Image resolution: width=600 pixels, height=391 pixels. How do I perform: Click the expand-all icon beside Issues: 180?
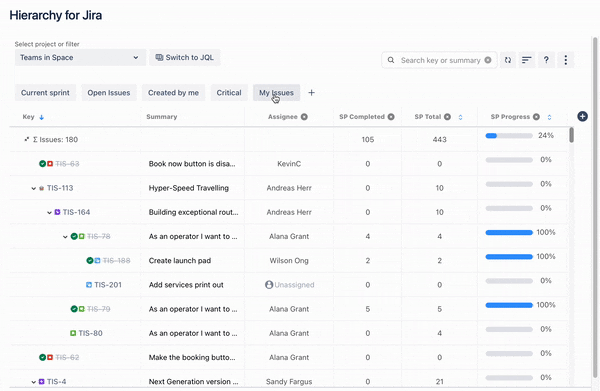click(x=26, y=139)
